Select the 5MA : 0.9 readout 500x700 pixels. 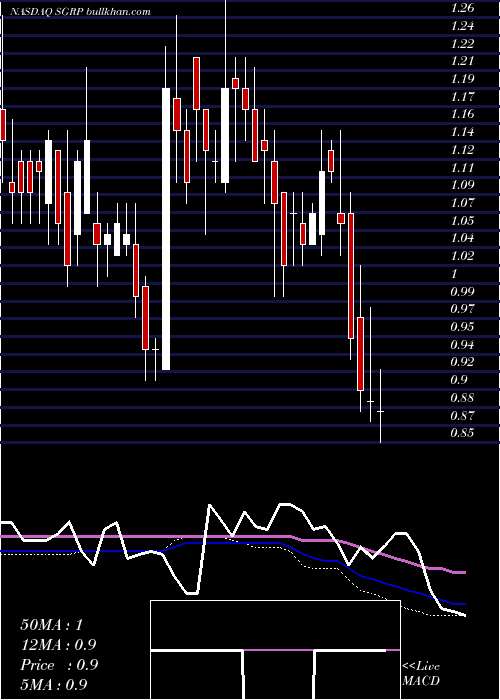pyautogui.click(x=54, y=685)
